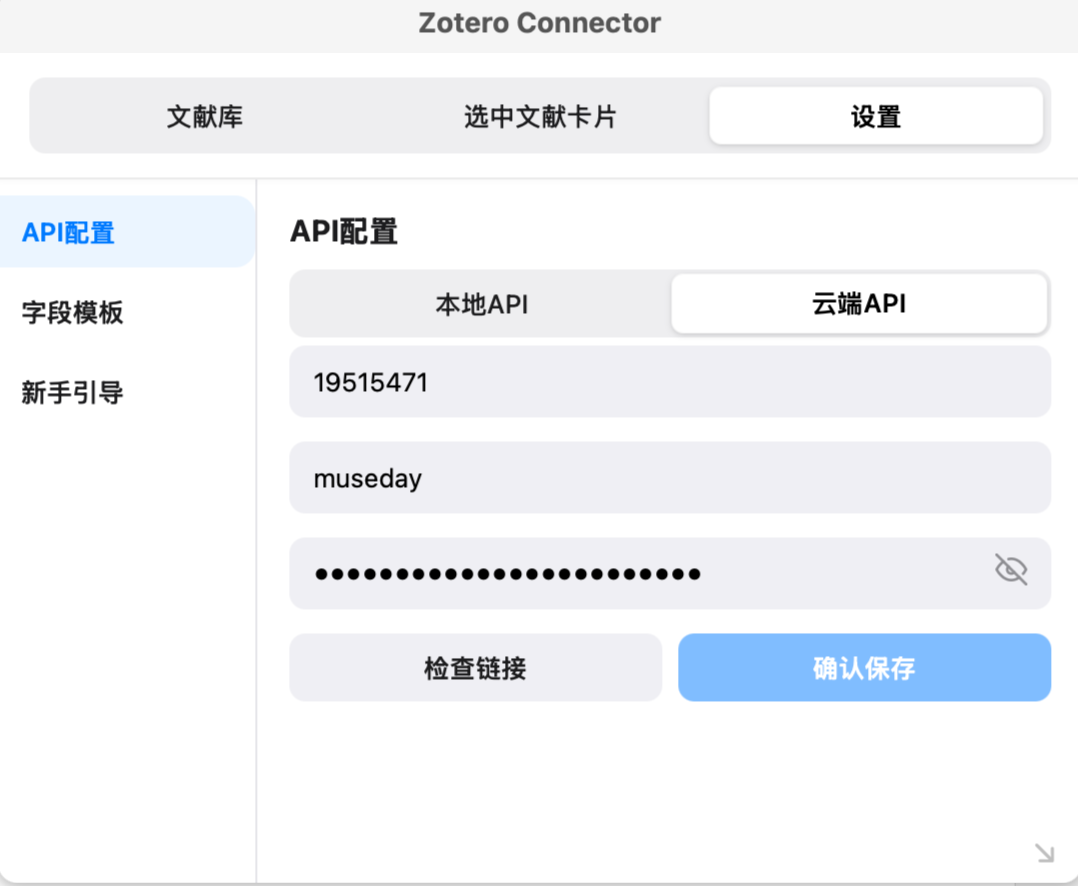
Task: Focus the user ID field containing 19515471
Action: 668,382
